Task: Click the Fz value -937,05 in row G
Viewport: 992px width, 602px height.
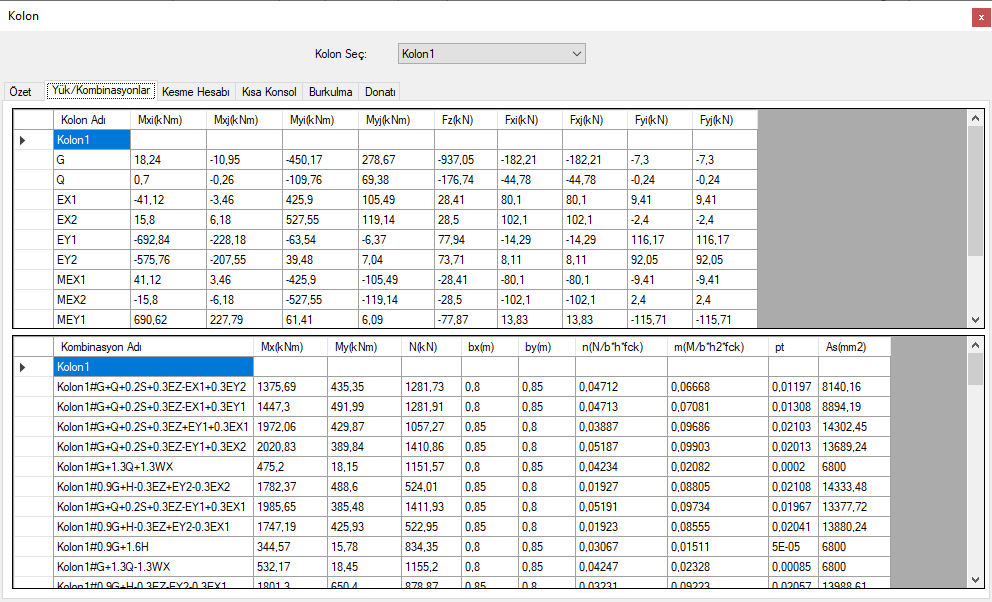Action: point(466,160)
